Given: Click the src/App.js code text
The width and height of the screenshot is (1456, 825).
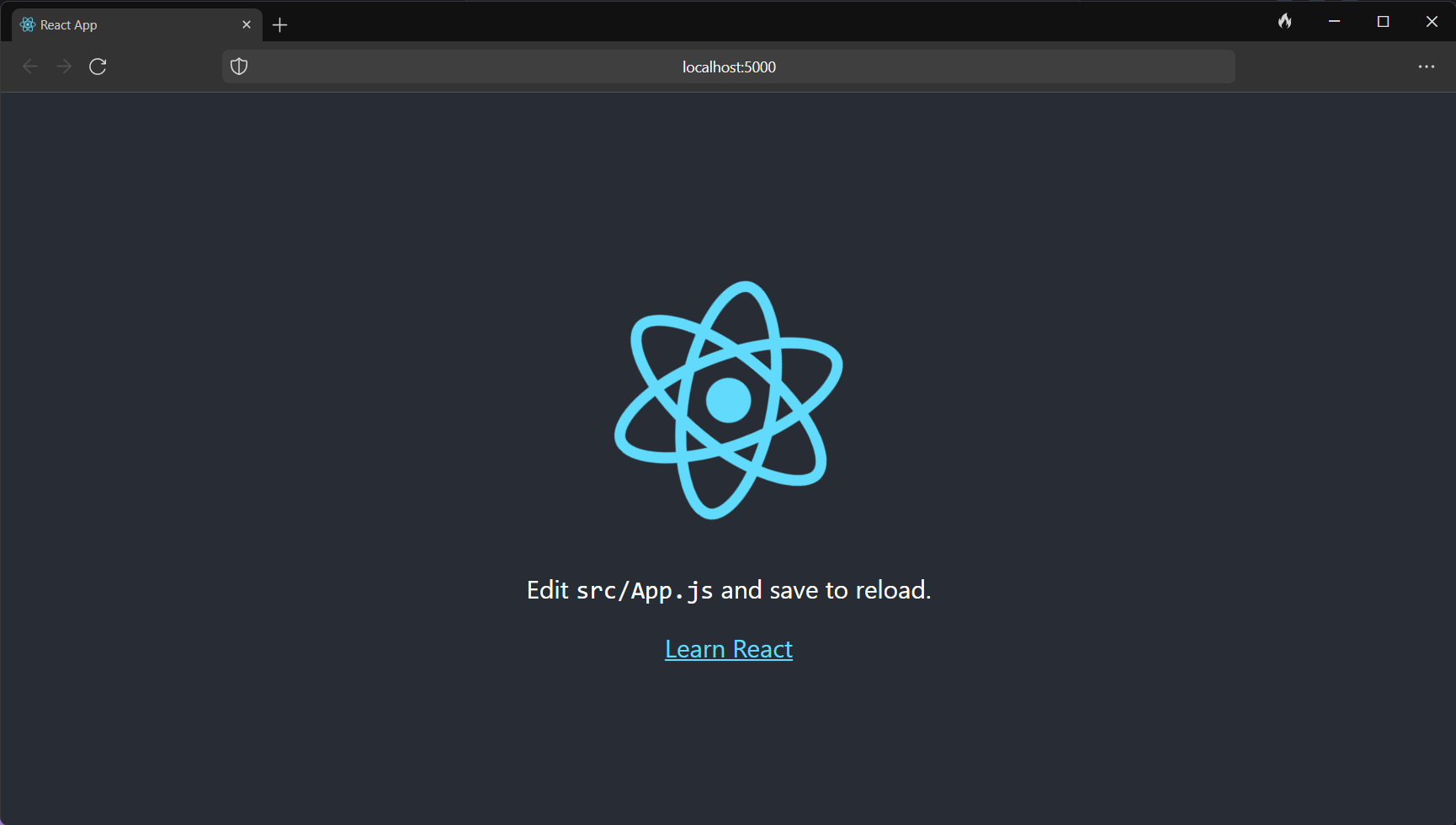Looking at the screenshot, I should click(x=645, y=591).
